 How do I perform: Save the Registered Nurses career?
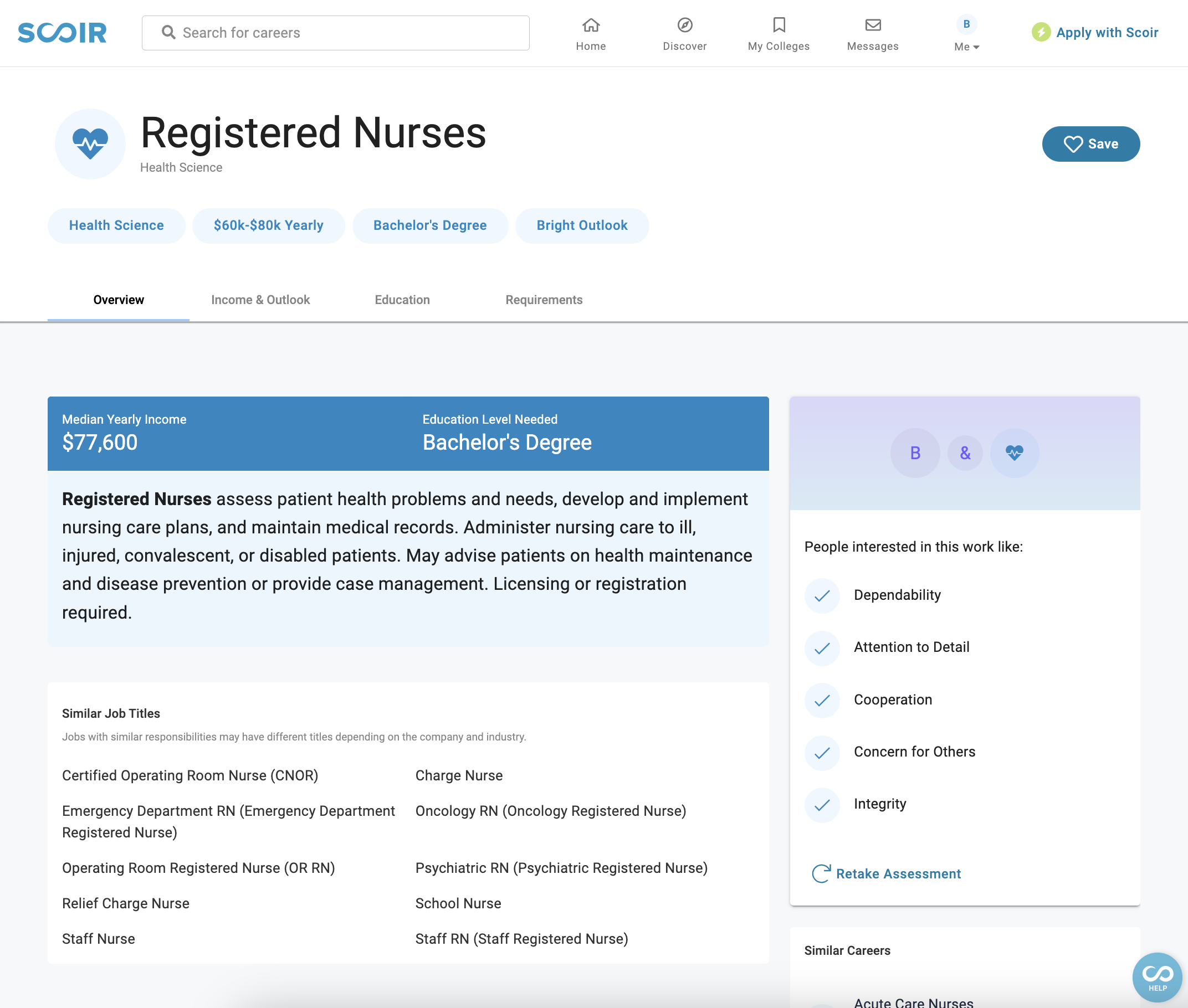coord(1090,144)
